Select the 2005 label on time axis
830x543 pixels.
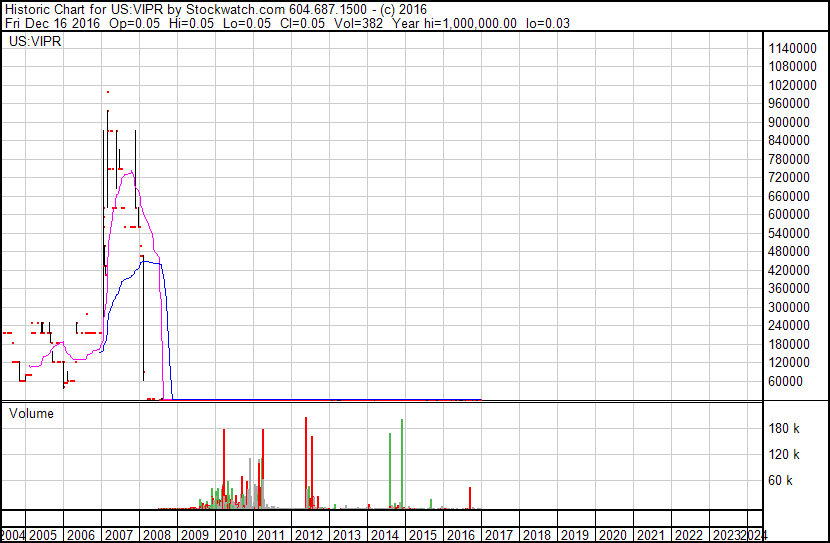(x=43, y=535)
